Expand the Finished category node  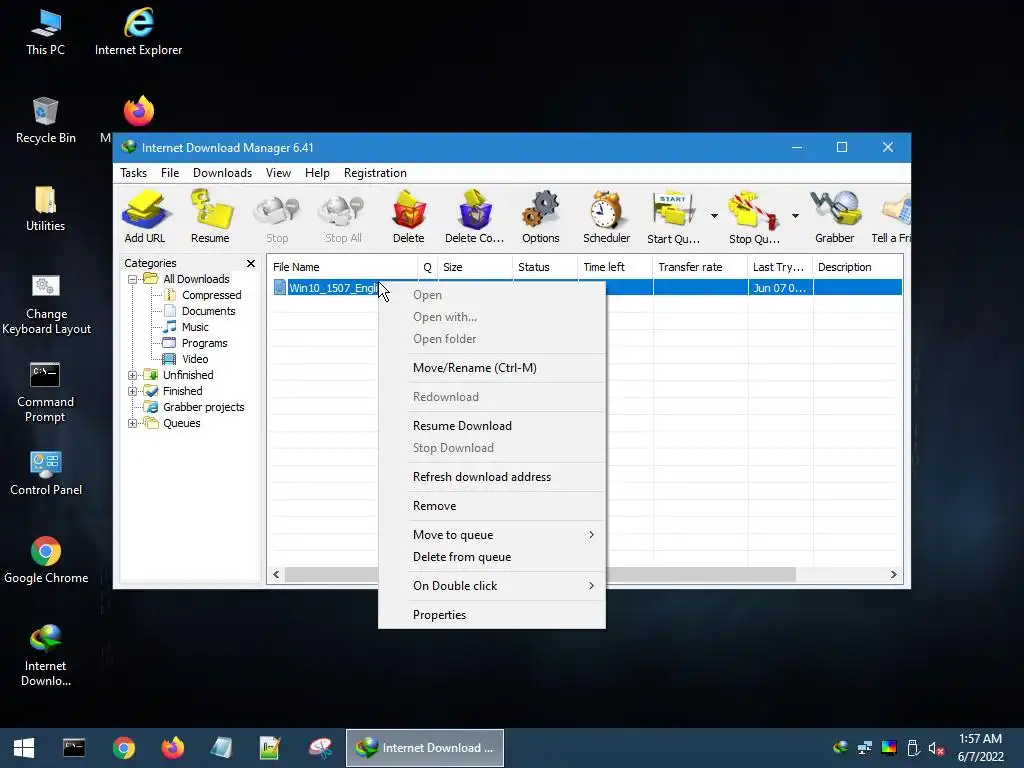[133, 391]
